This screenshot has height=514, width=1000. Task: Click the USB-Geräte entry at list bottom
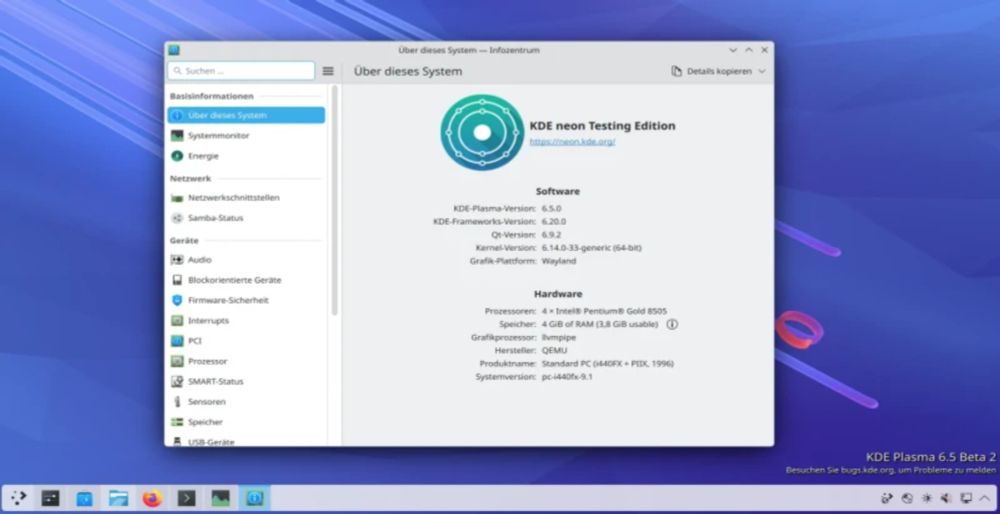coord(246,441)
